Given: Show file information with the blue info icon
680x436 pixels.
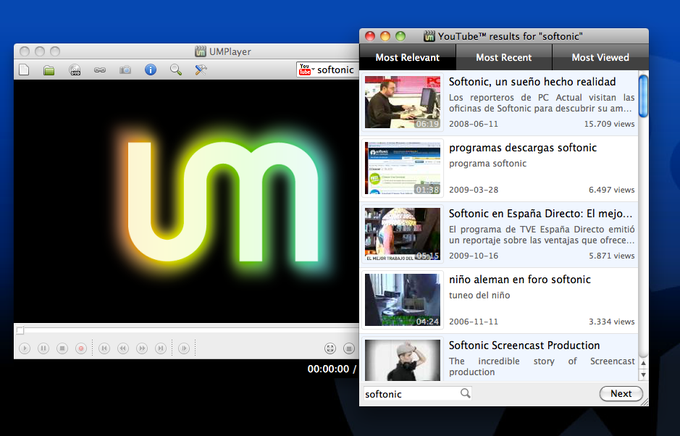Looking at the screenshot, I should [150, 69].
